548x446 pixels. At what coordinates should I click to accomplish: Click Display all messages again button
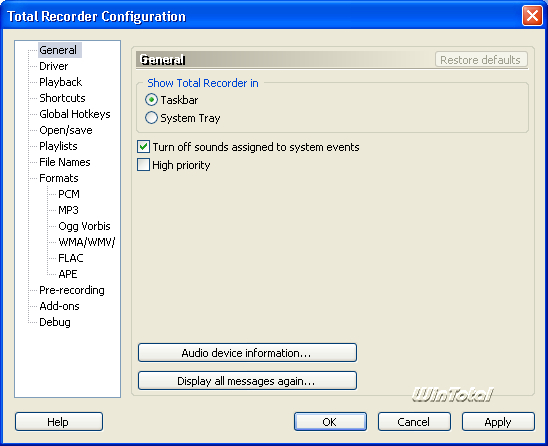[x=247, y=381]
